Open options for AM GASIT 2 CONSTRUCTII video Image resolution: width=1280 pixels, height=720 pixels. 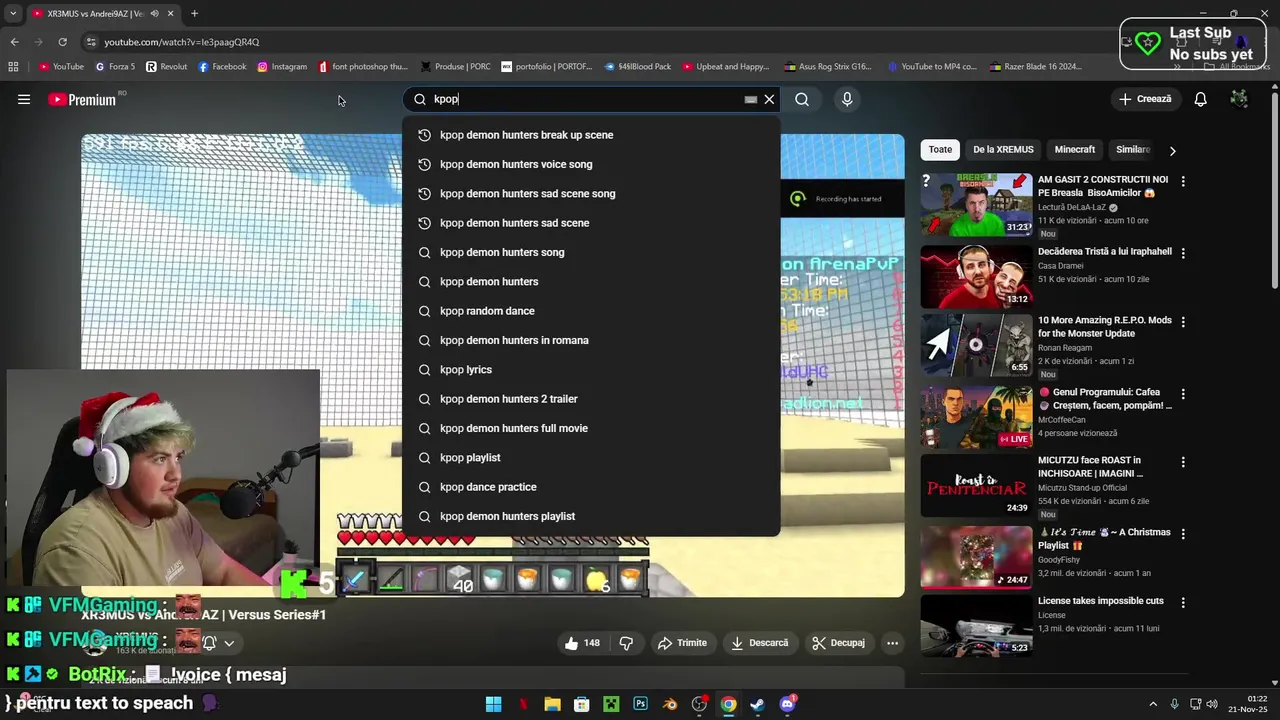click(x=1183, y=181)
